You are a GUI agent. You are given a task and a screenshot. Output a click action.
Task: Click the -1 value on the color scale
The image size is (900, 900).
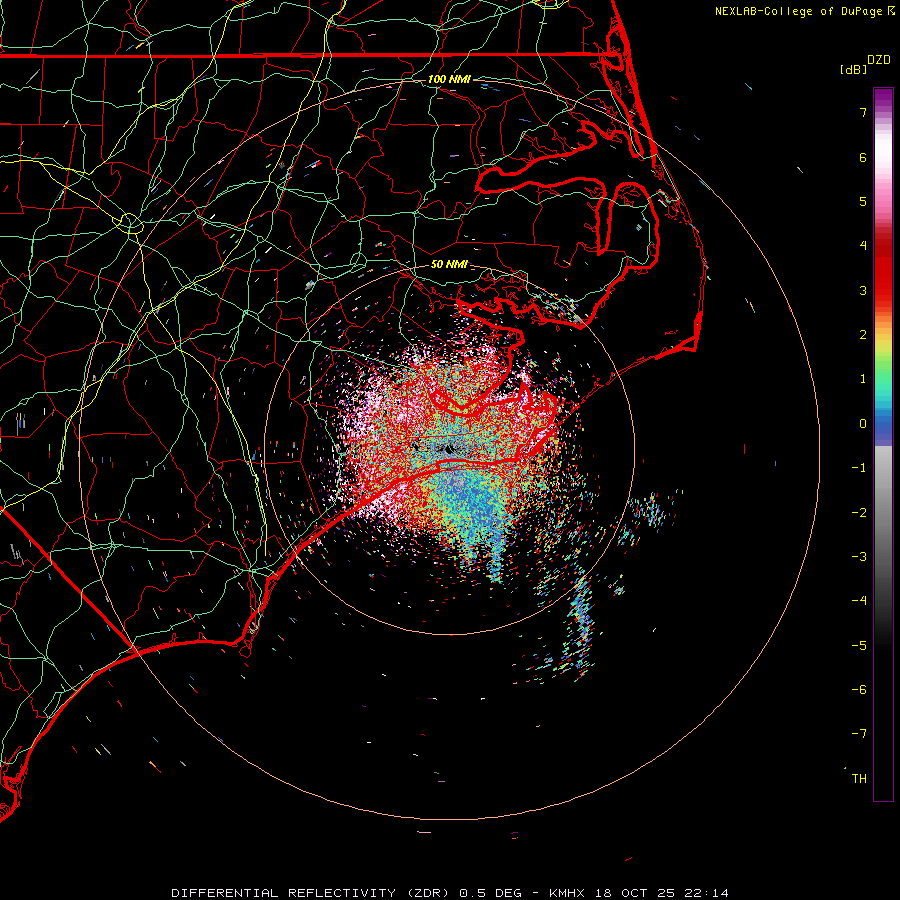pos(859,468)
